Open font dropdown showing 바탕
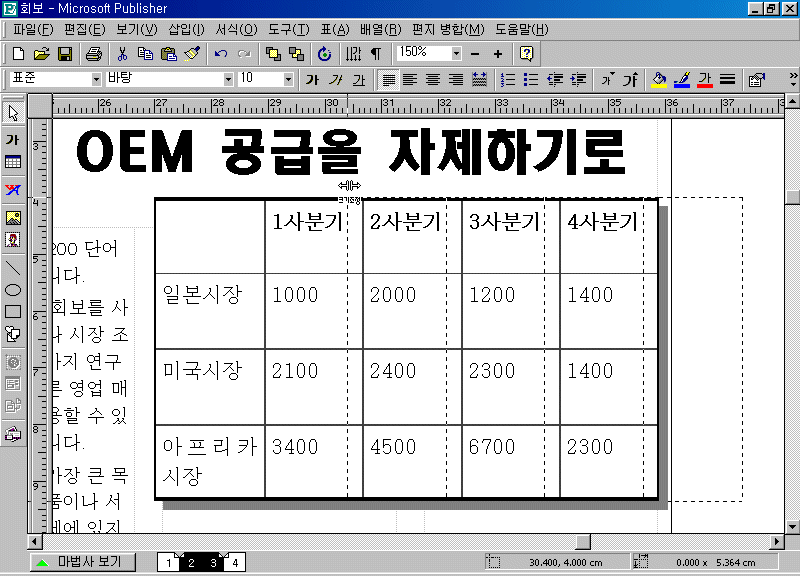The width and height of the screenshot is (800, 576). point(228,79)
